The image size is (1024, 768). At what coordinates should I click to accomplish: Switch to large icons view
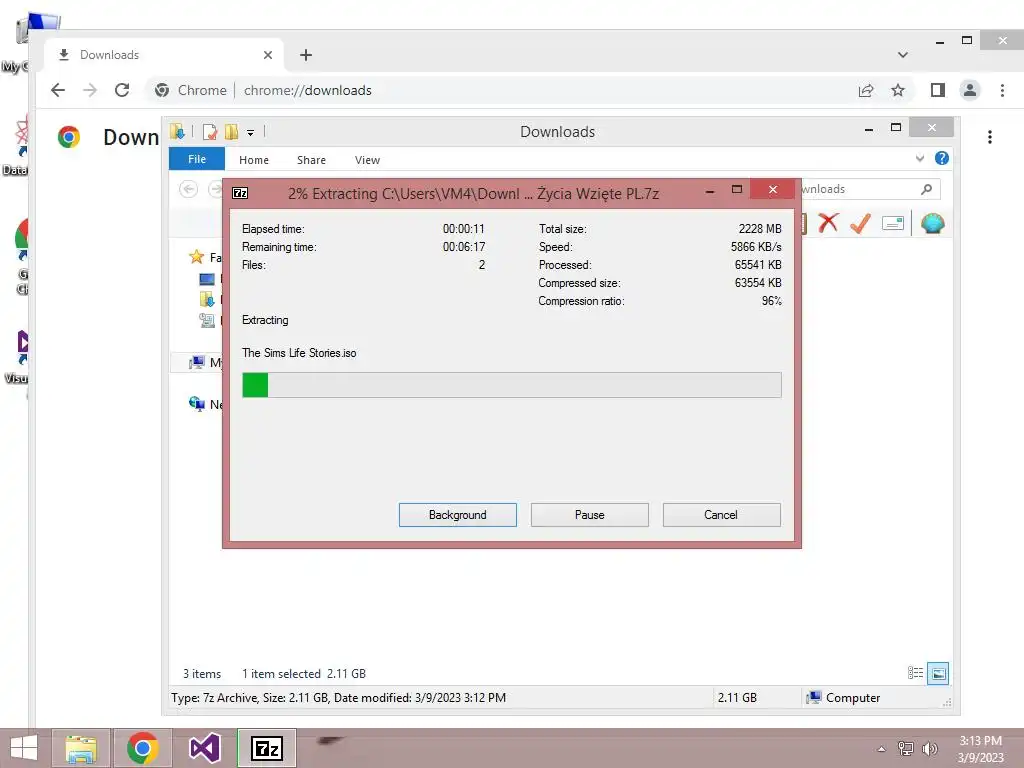click(x=938, y=673)
